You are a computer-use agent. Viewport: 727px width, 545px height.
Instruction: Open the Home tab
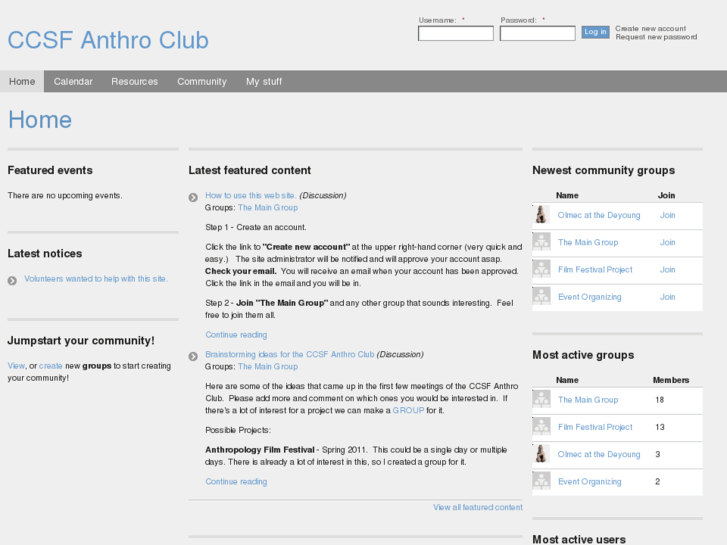(x=22, y=82)
